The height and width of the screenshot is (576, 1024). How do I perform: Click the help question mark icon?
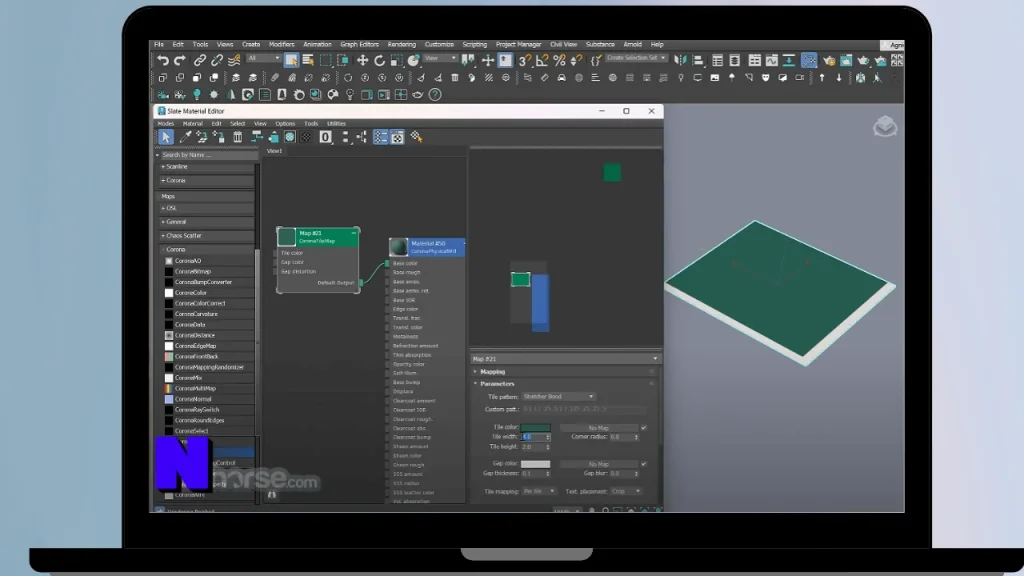pos(435,95)
